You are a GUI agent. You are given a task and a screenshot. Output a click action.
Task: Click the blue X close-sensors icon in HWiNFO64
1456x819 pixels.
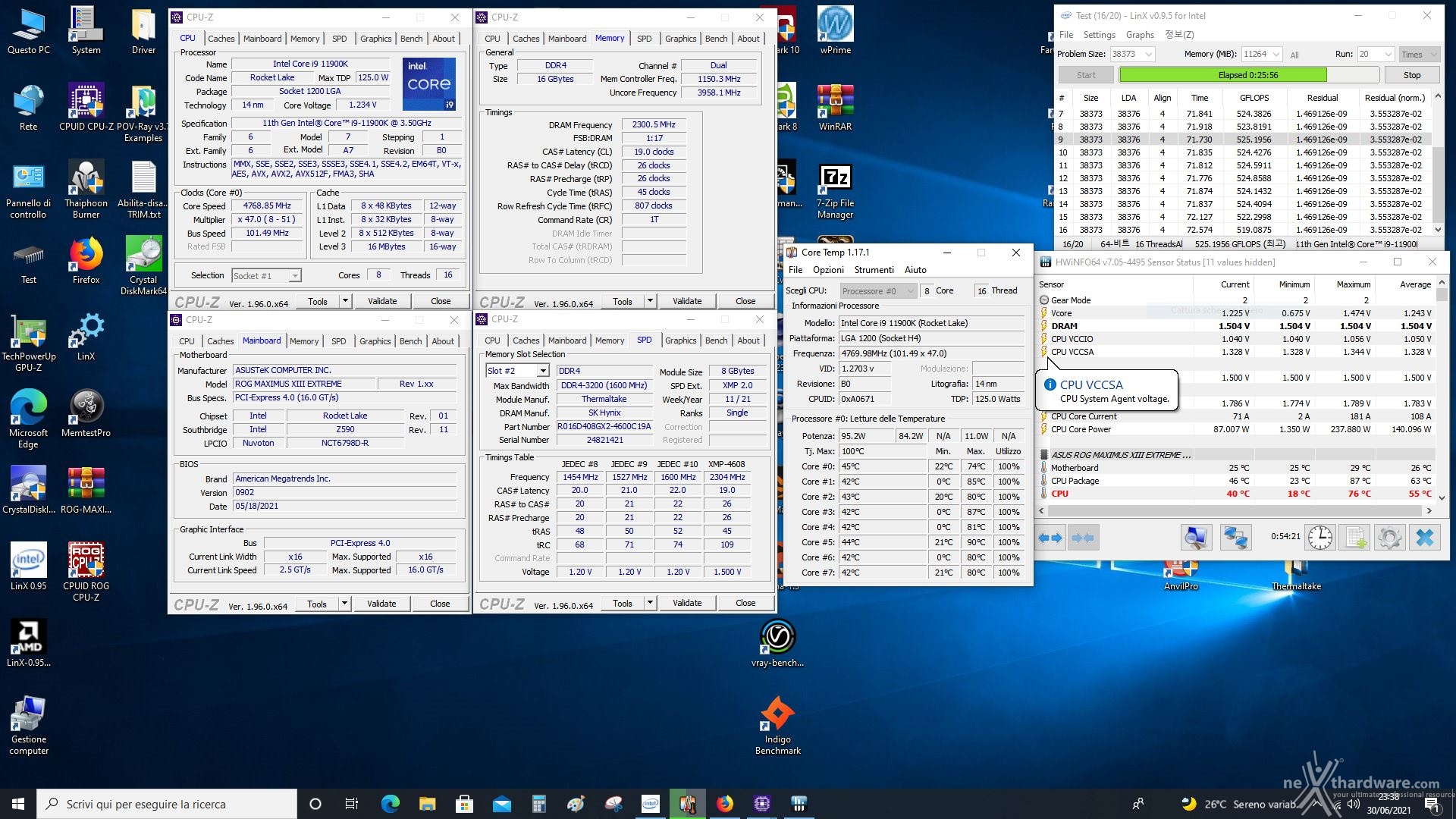point(1425,538)
